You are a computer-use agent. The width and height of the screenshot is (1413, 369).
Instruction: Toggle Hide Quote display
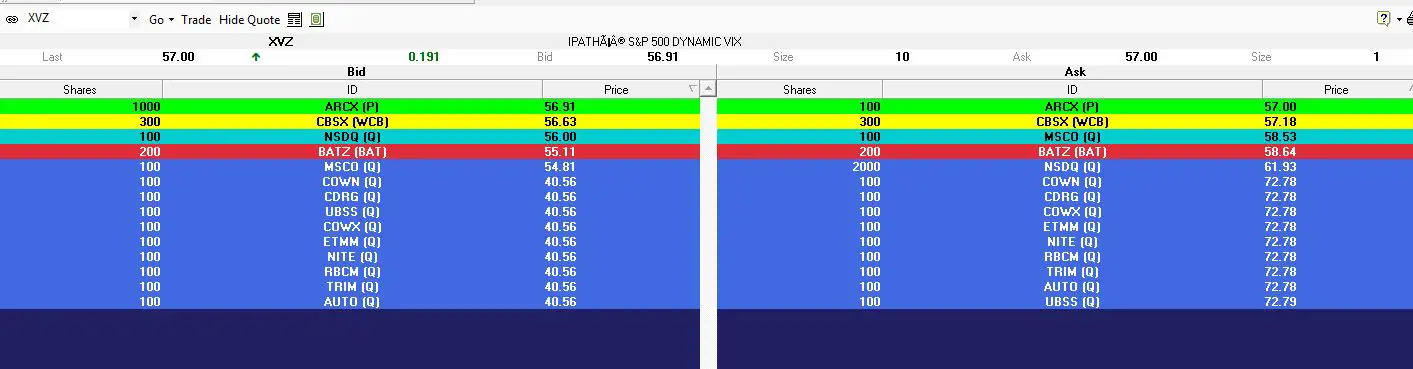click(249, 19)
